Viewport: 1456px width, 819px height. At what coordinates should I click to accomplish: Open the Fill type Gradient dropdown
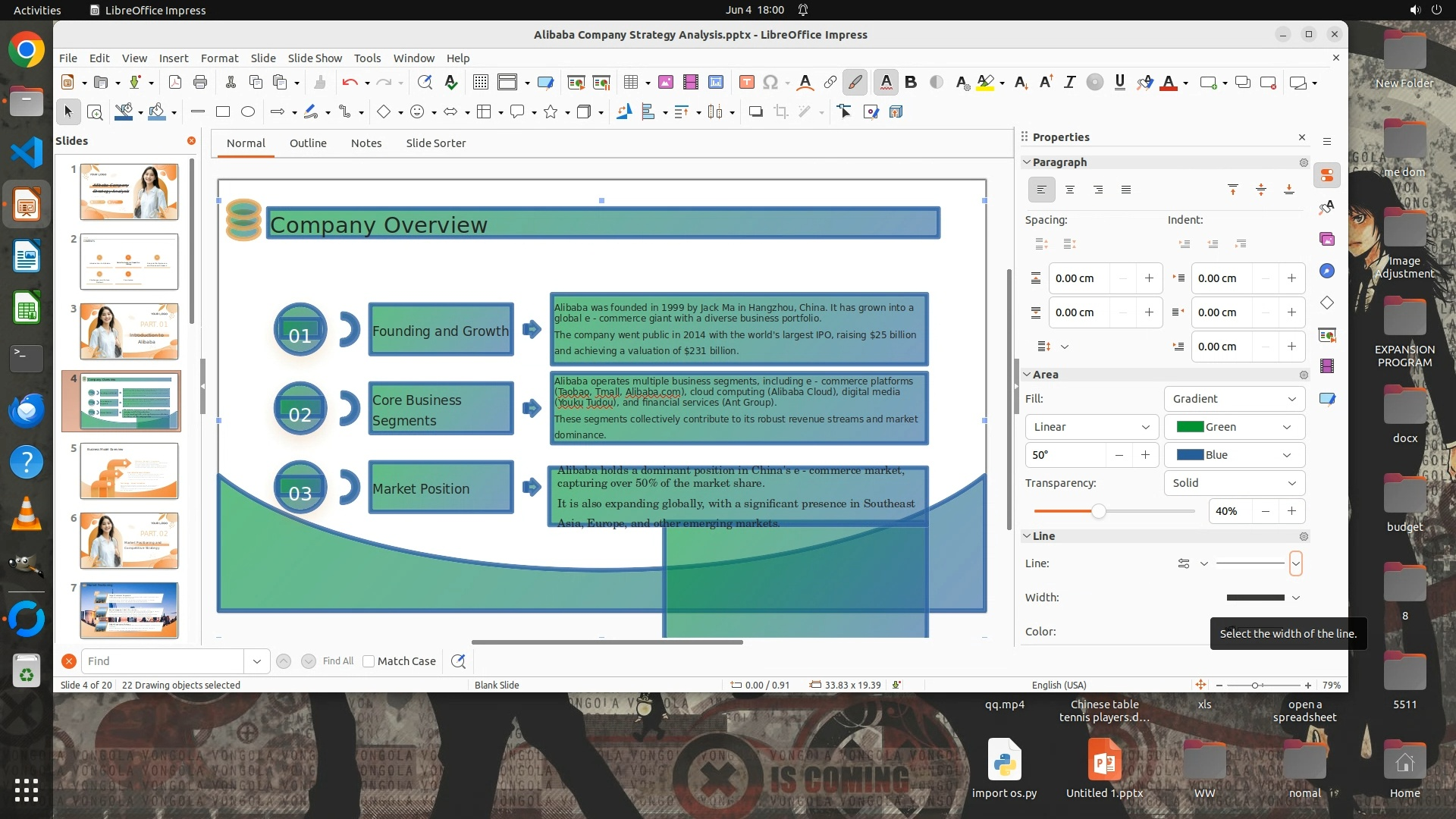point(1233,399)
